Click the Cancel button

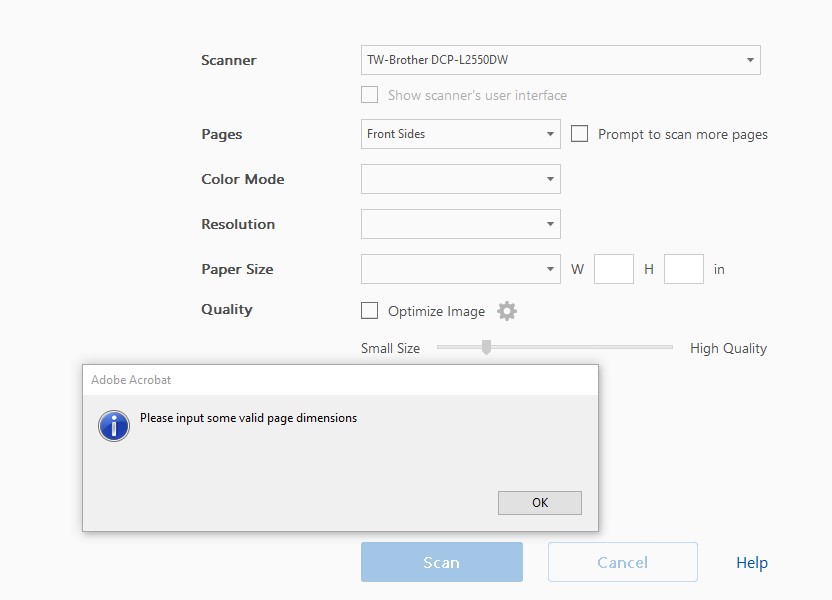(x=622, y=562)
